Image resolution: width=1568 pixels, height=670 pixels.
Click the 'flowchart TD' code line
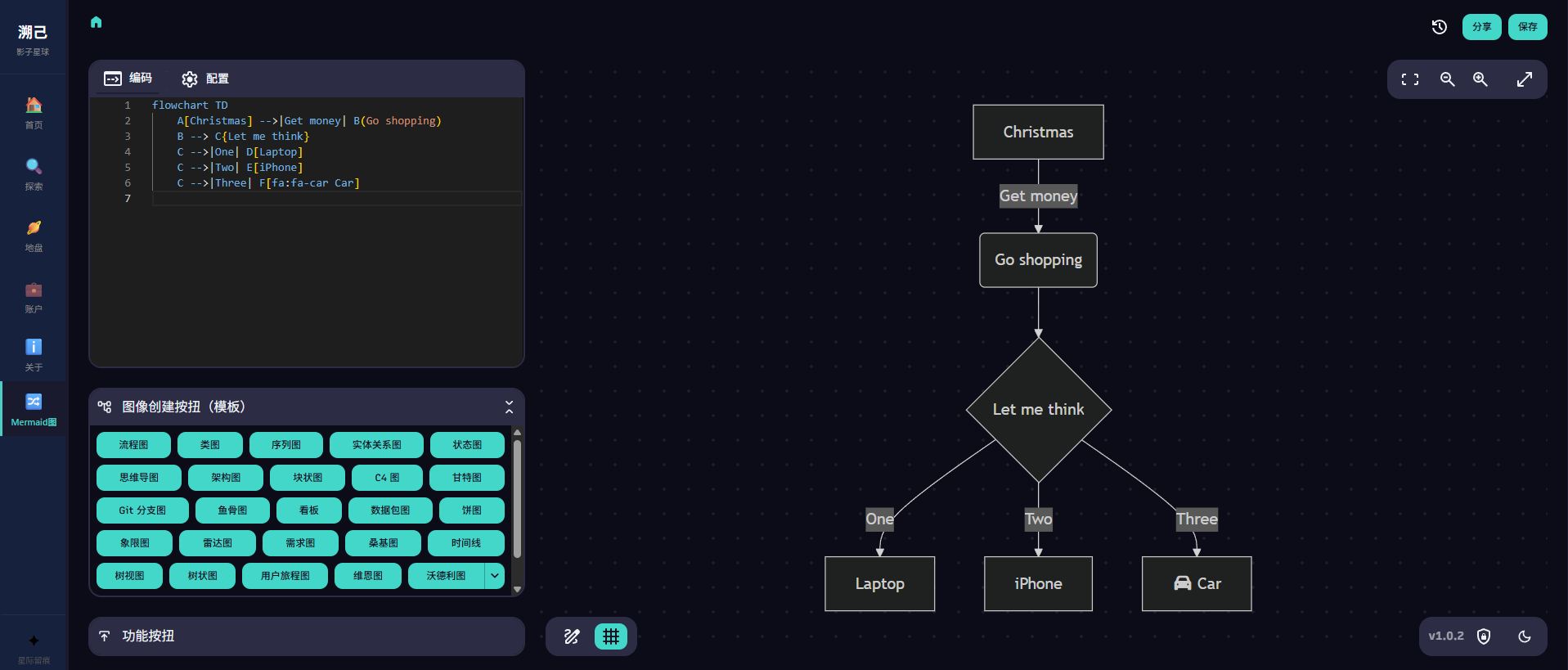[190, 106]
